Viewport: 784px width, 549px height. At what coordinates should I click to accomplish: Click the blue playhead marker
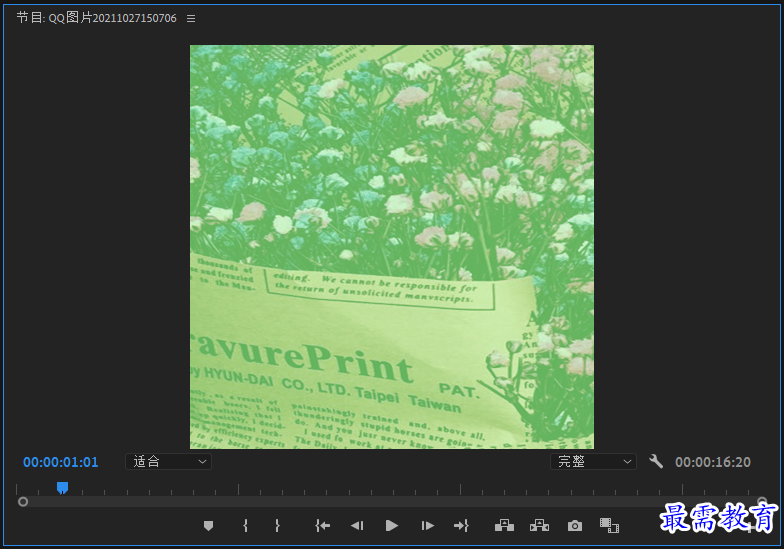tap(62, 488)
